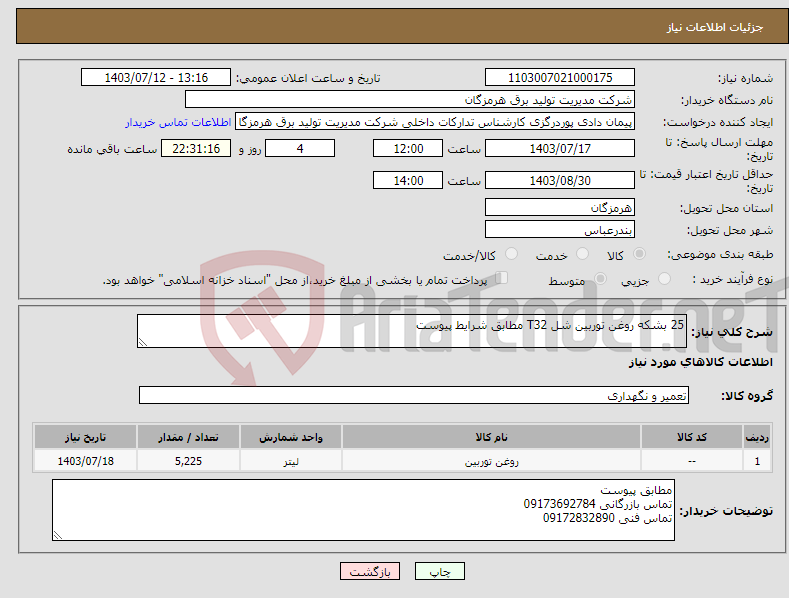Click the تعداد / مقدار column header
Image resolution: width=789 pixels, height=598 pixels.
pyautogui.click(x=188, y=437)
